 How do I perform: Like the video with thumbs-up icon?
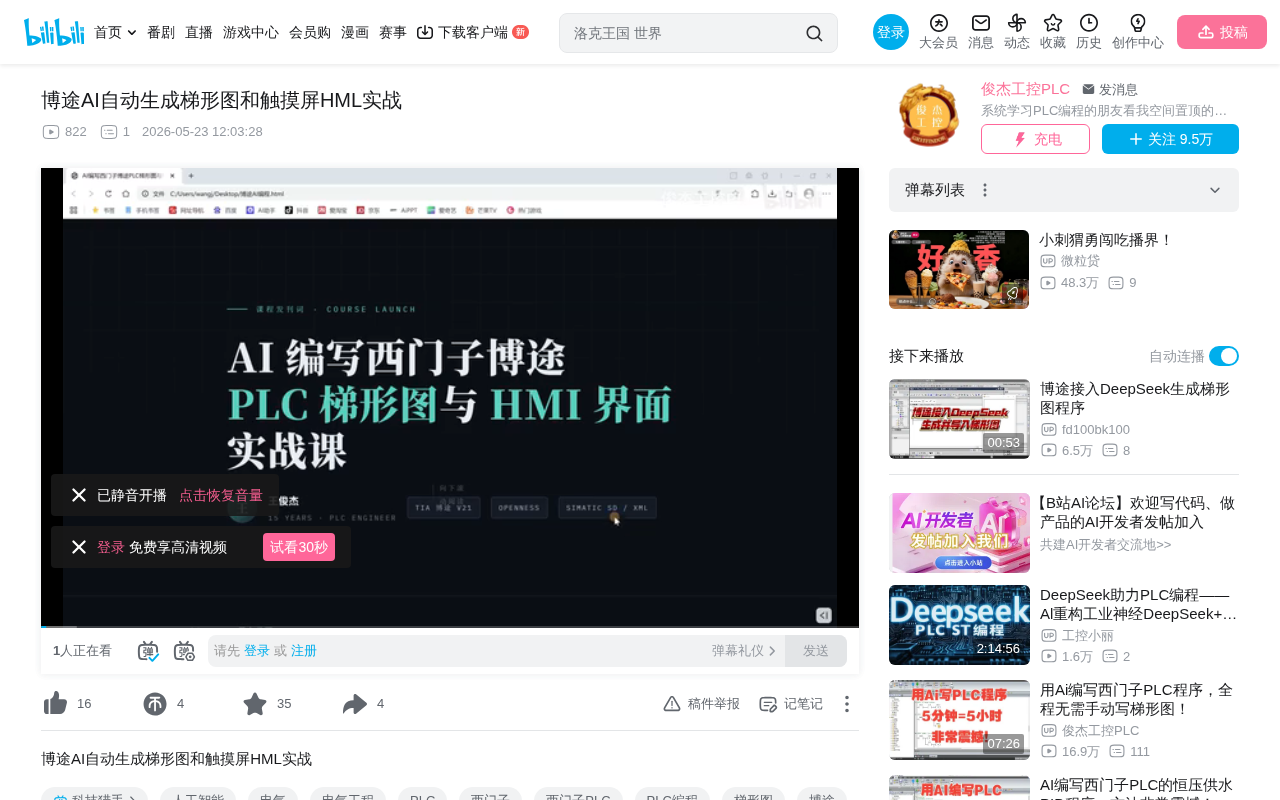click(55, 704)
